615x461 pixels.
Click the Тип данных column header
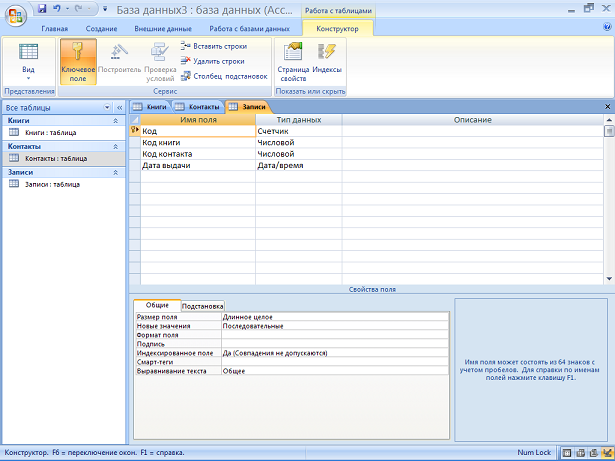[299, 120]
